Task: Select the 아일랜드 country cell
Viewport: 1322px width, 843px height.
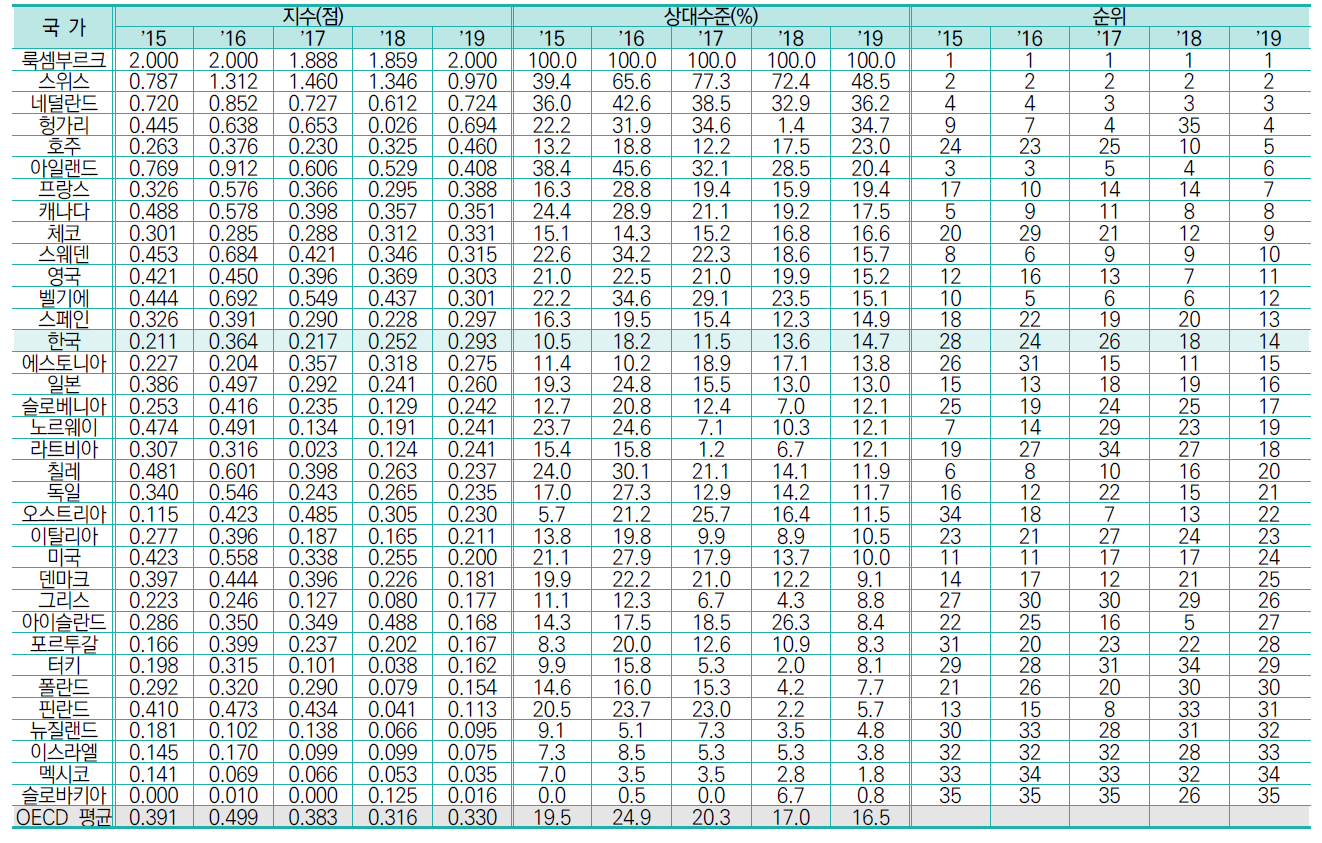Action: 62,168
